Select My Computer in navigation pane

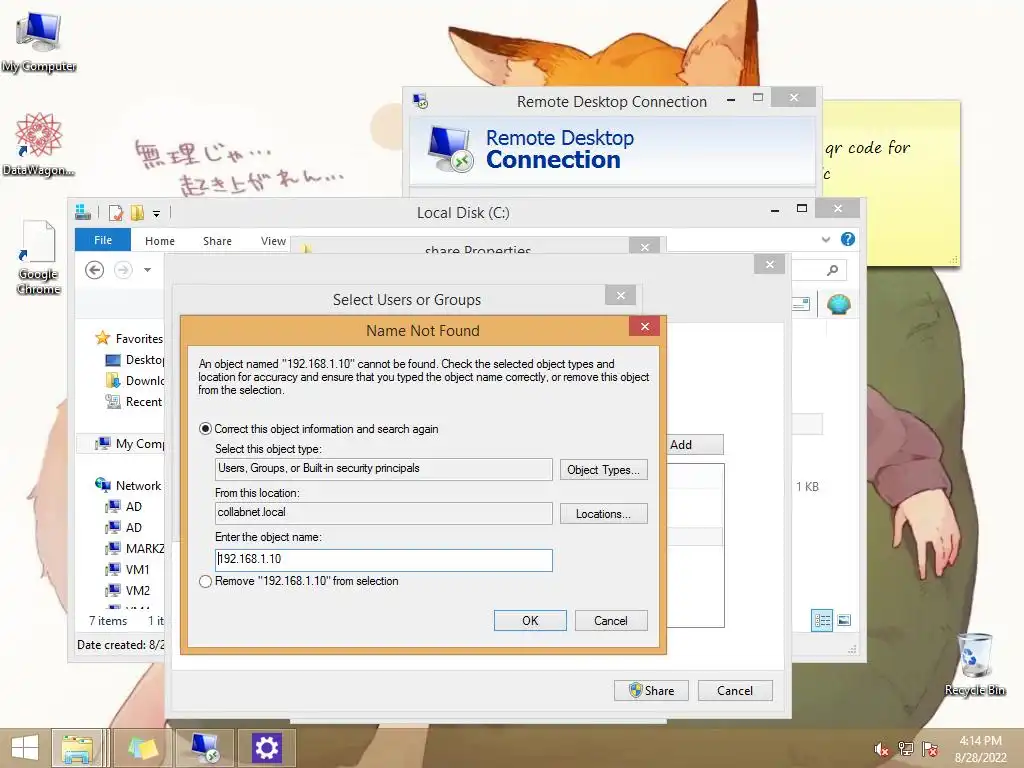(x=129, y=443)
